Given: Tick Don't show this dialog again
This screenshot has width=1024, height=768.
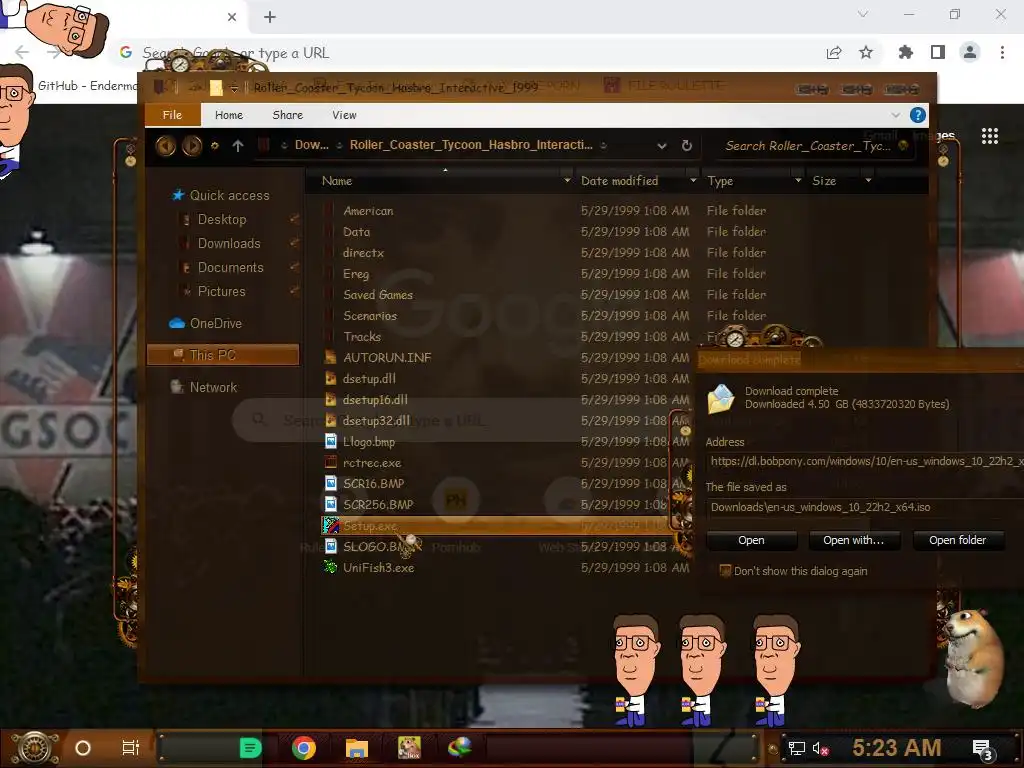Looking at the screenshot, I should 725,571.
